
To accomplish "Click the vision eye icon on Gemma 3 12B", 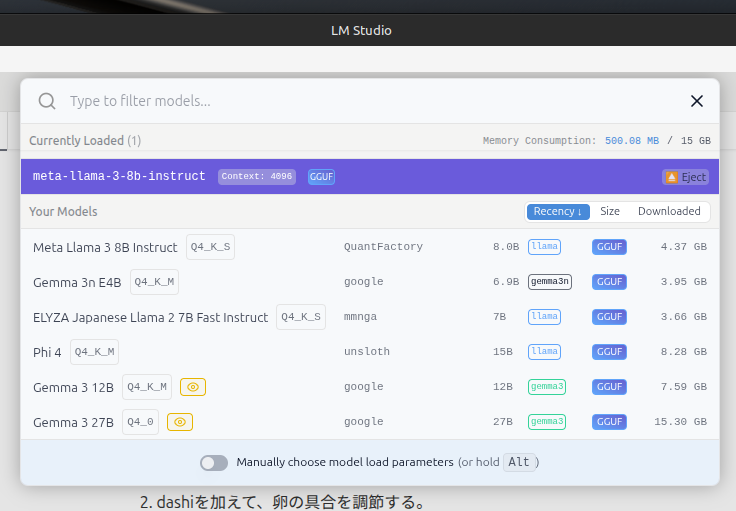I will [193, 387].
